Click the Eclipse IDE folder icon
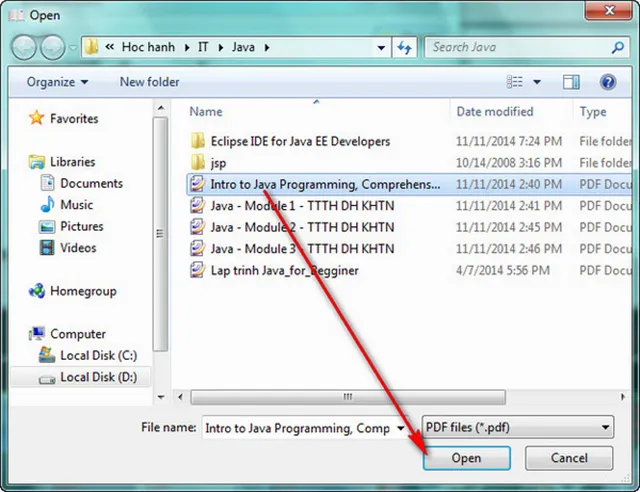Screen dimensions: 640x492 [x=197, y=141]
